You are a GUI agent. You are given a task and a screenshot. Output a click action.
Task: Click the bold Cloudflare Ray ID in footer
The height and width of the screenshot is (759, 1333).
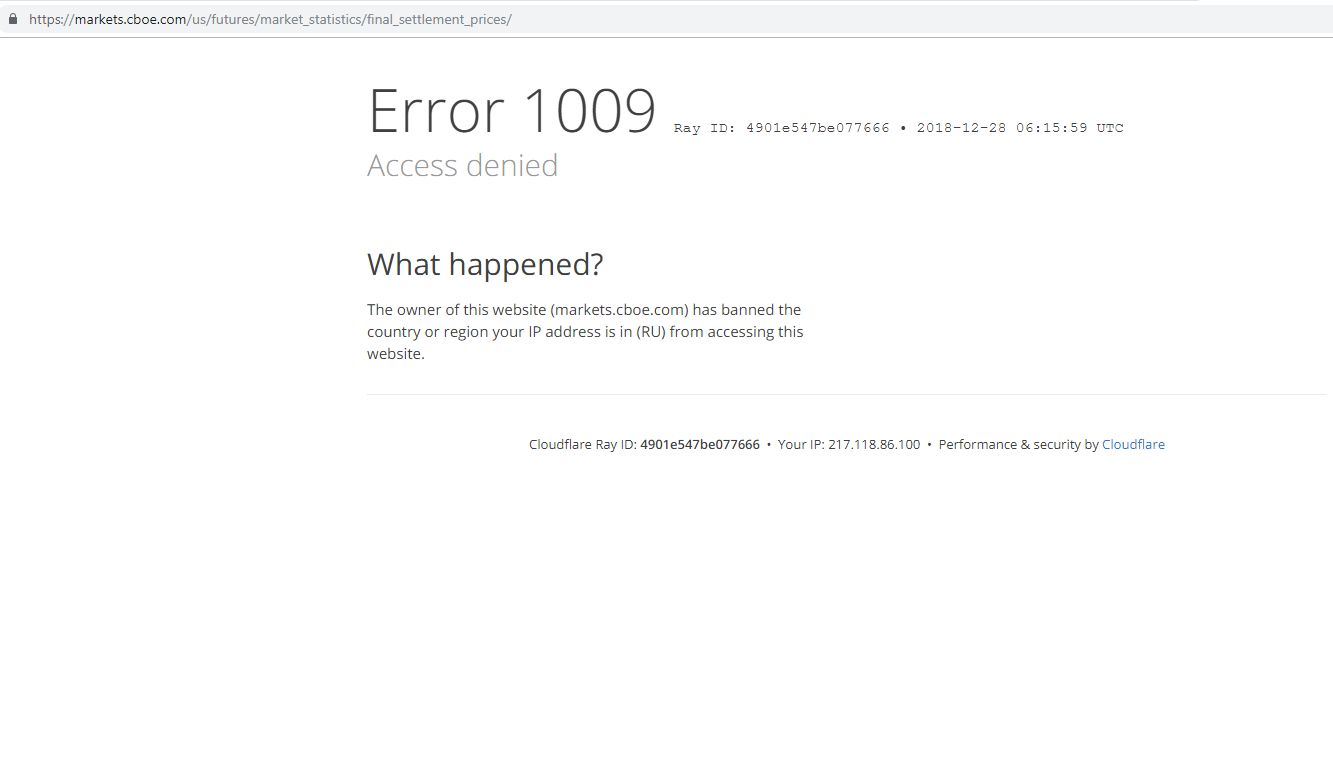700,444
